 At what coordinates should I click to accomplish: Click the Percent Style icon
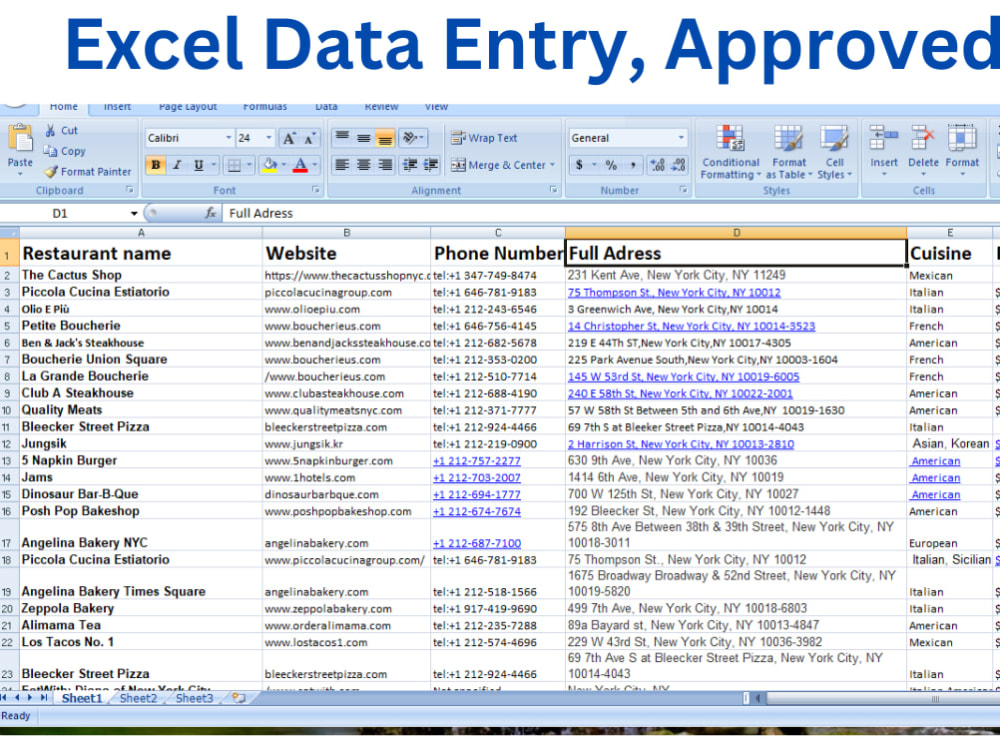pyautogui.click(x=609, y=163)
